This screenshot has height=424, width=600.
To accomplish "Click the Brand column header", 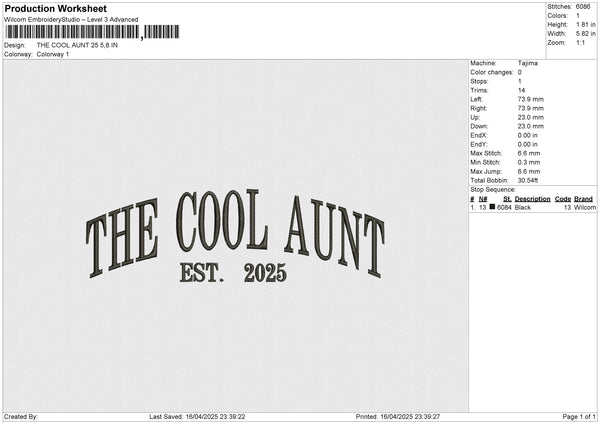I will coord(583,199).
